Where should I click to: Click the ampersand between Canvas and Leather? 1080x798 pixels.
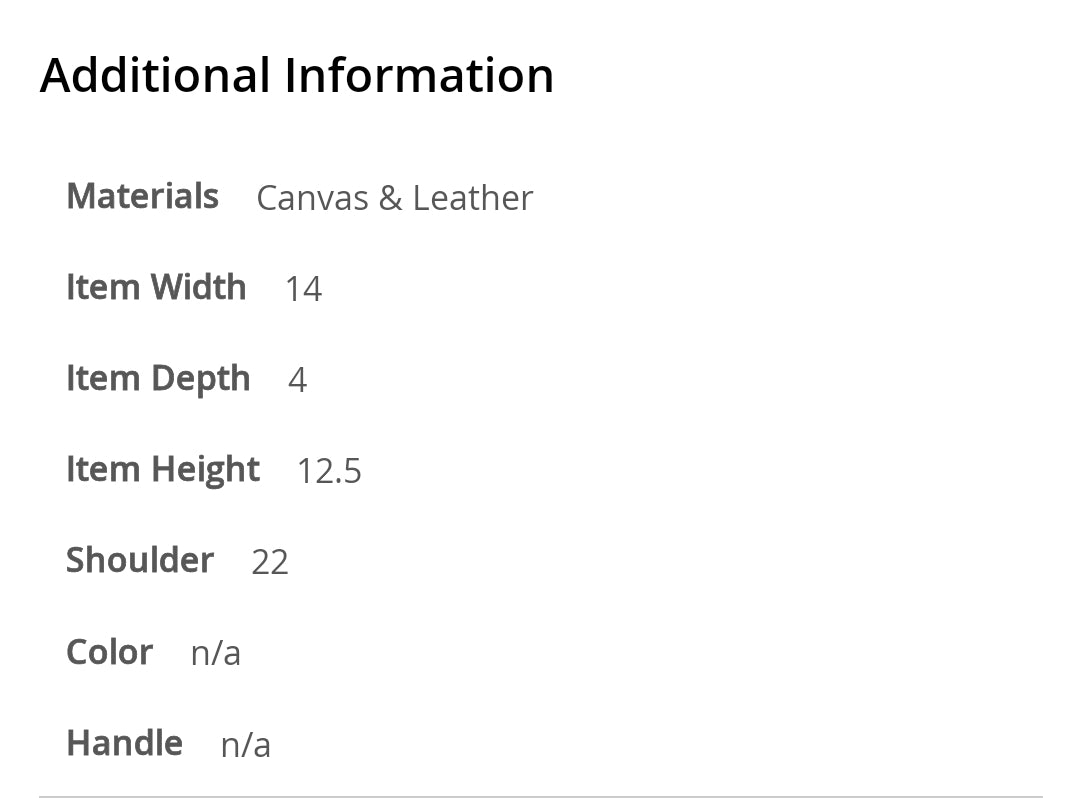tap(389, 198)
